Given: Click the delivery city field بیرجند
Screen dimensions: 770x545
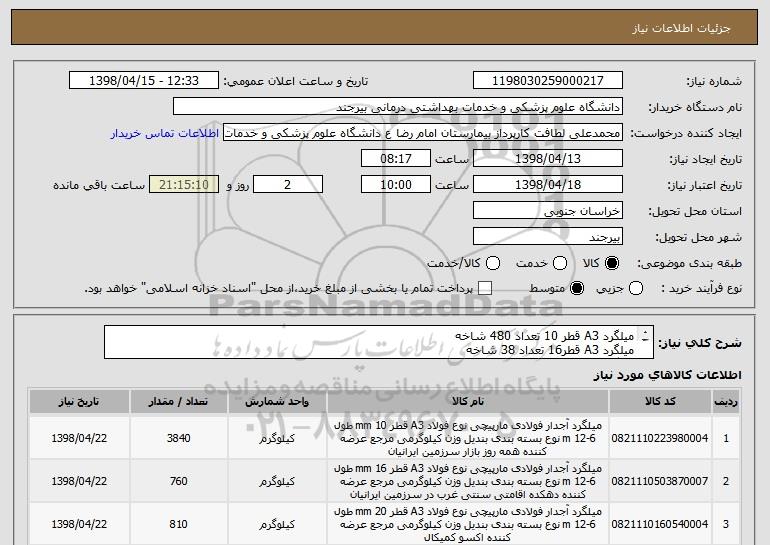Looking at the screenshot, I should tap(548, 237).
